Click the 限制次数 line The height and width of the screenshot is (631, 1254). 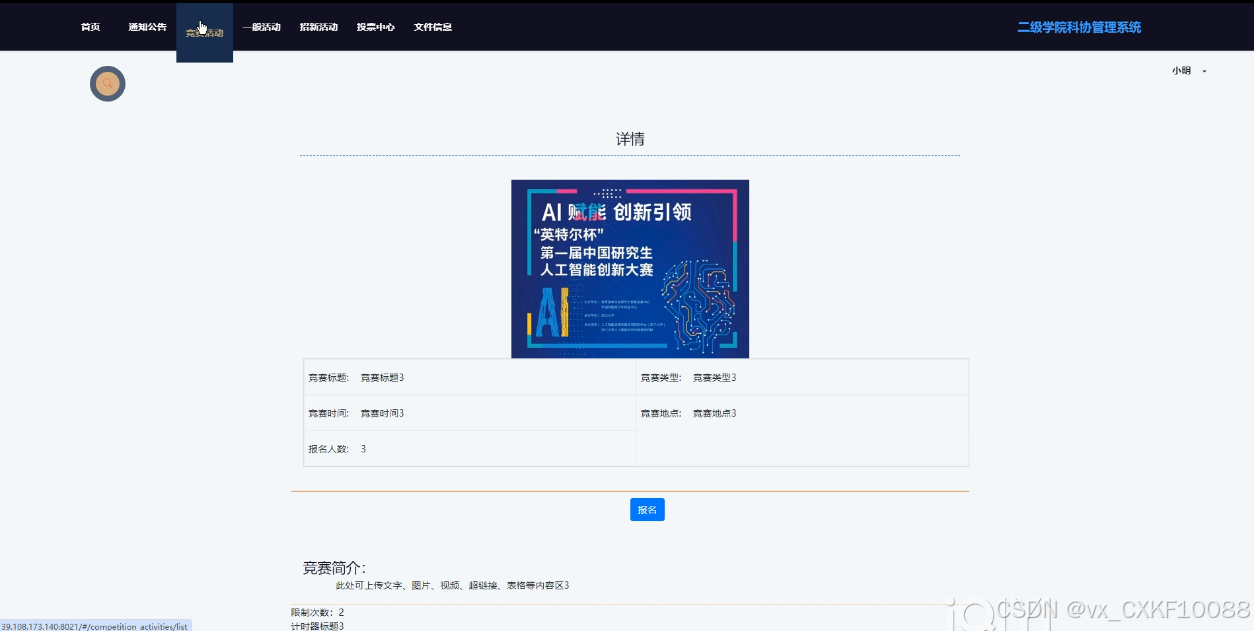pyautogui.click(x=317, y=613)
